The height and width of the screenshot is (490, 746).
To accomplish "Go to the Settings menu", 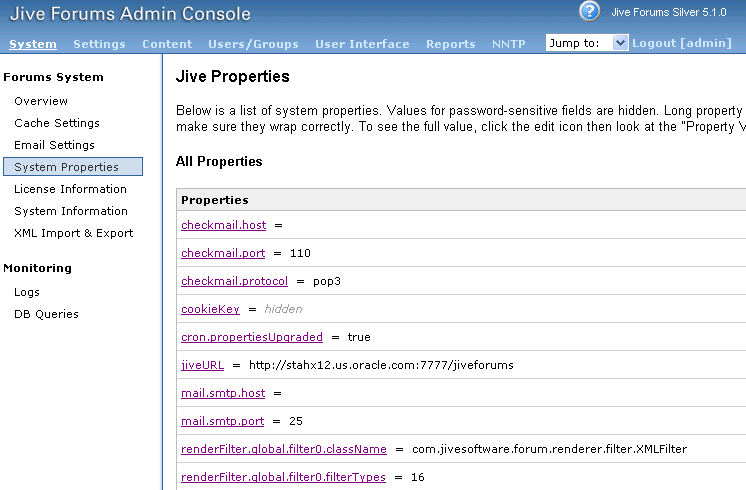I will [99, 44].
